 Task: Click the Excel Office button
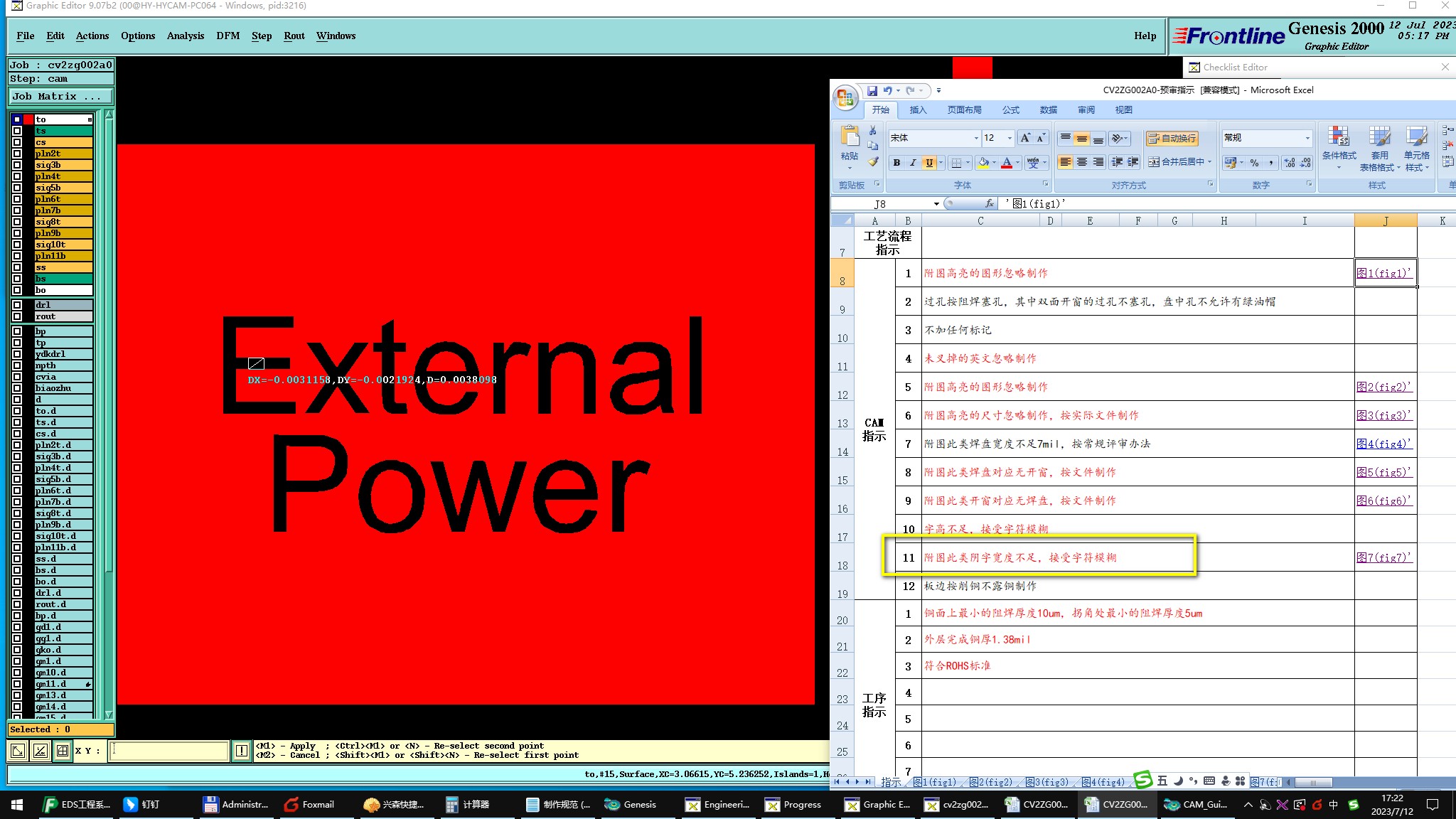(845, 97)
